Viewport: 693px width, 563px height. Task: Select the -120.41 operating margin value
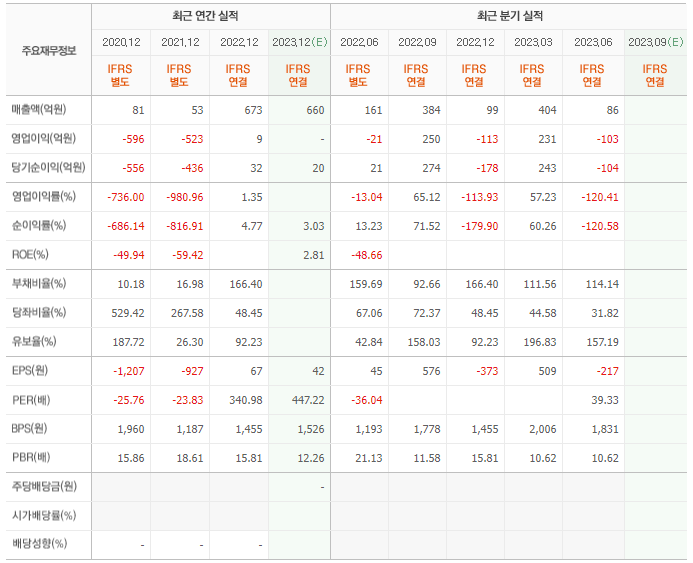pyautogui.click(x=599, y=197)
